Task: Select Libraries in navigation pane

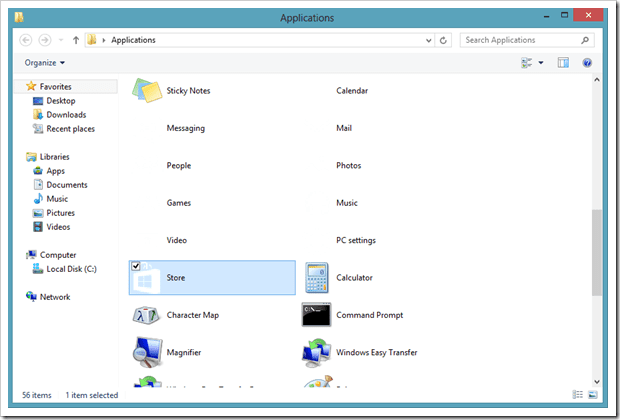Action: tap(55, 157)
